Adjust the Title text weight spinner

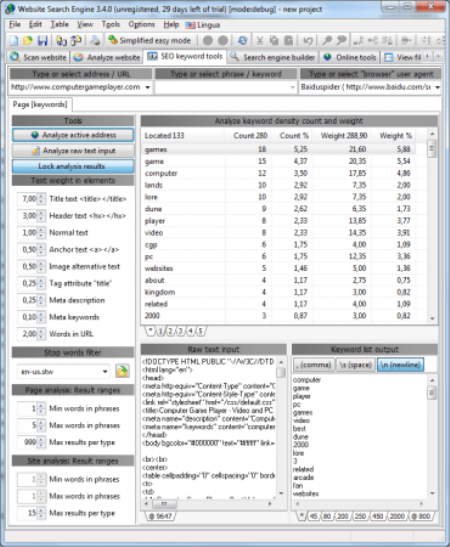[41, 199]
